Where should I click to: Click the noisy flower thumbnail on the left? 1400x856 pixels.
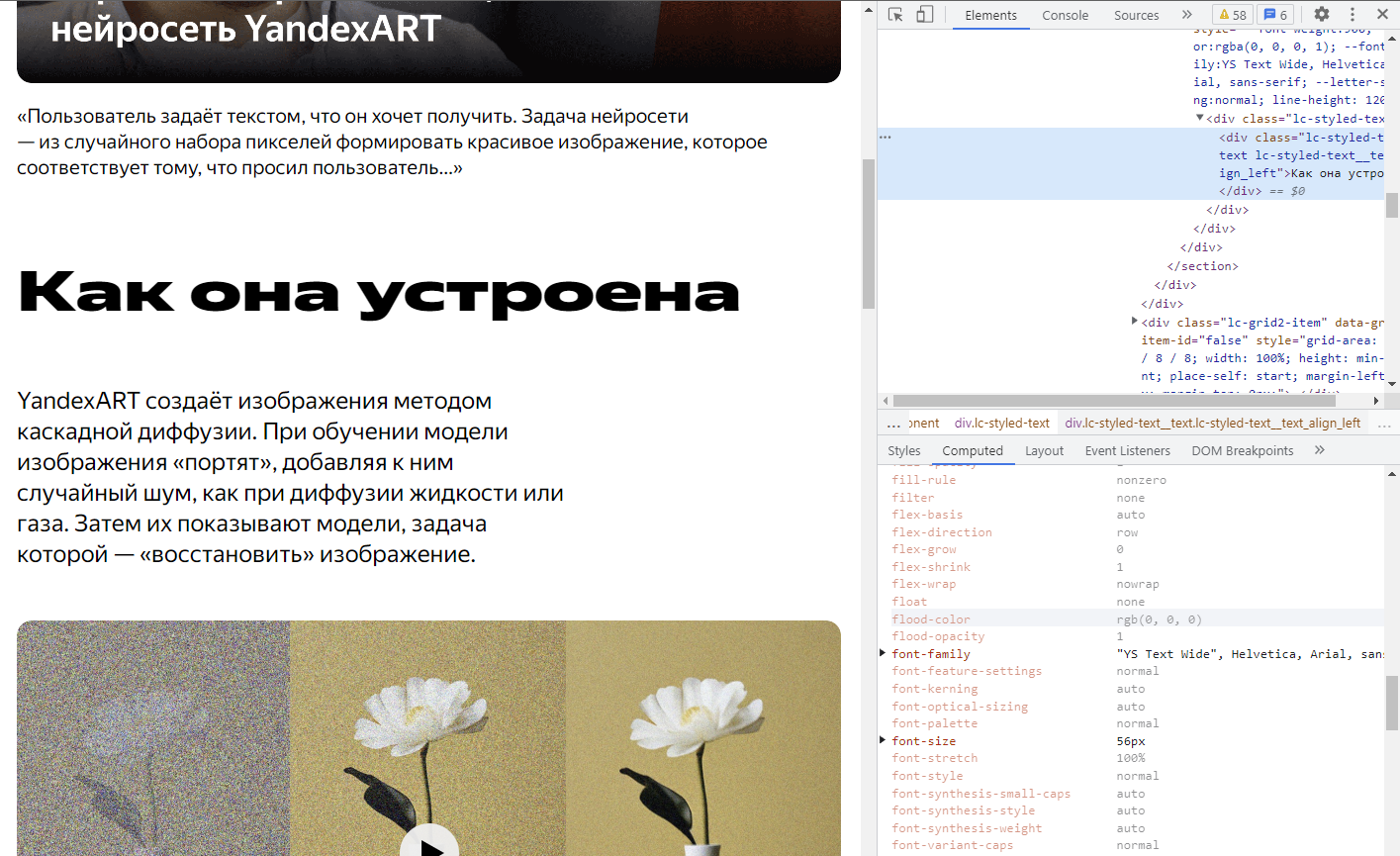point(153,738)
